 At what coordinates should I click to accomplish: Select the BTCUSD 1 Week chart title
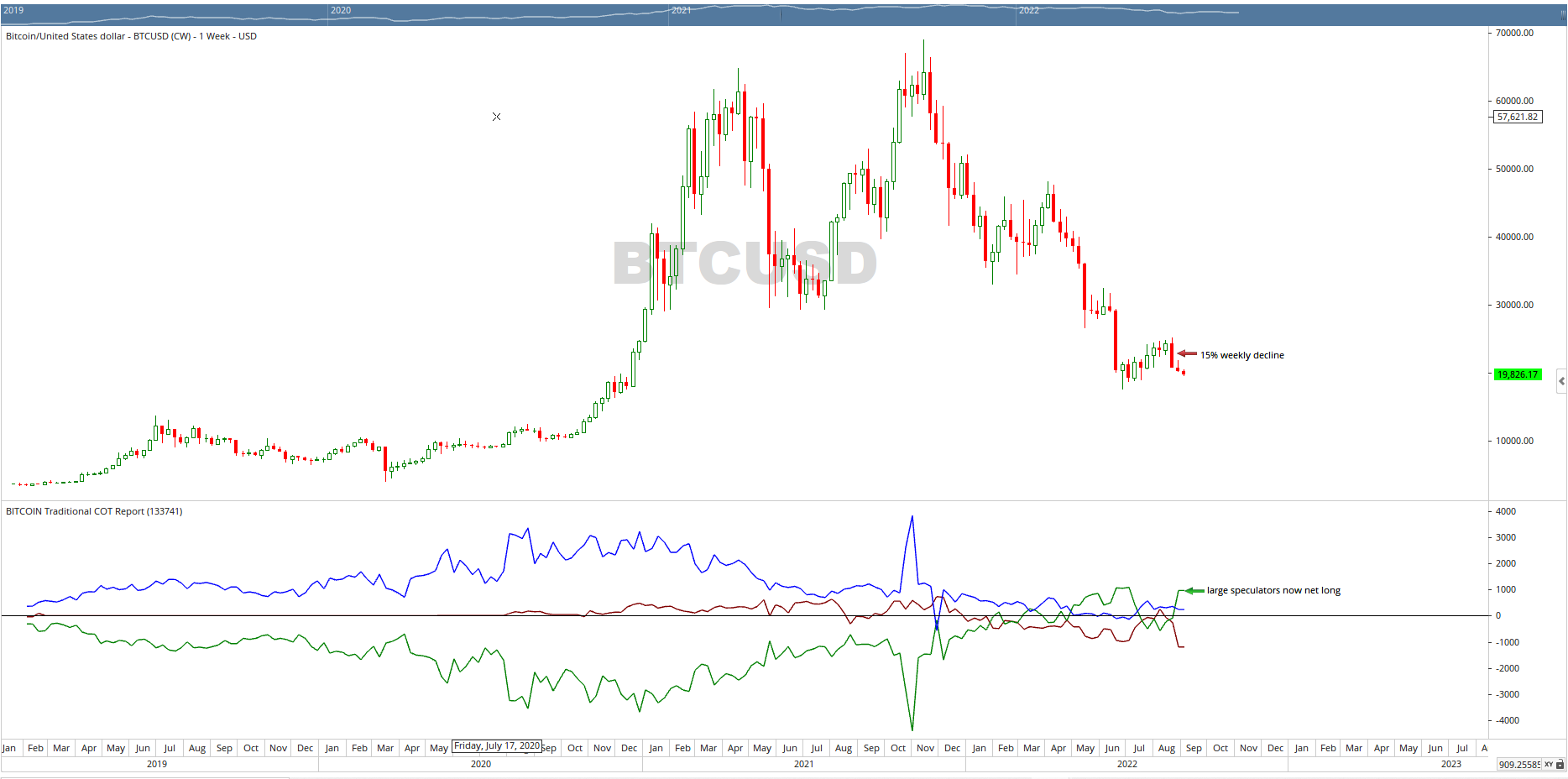(131, 36)
